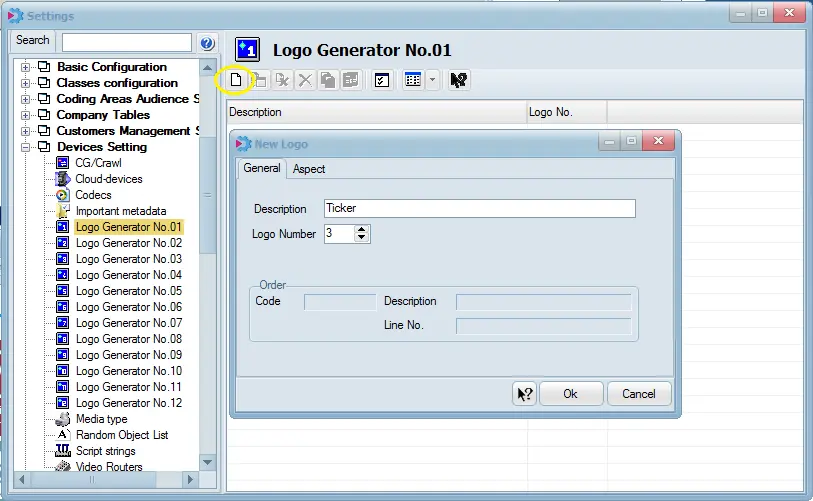813x501 pixels.
Task: Click the What's This help toolbar icon
Action: point(459,80)
